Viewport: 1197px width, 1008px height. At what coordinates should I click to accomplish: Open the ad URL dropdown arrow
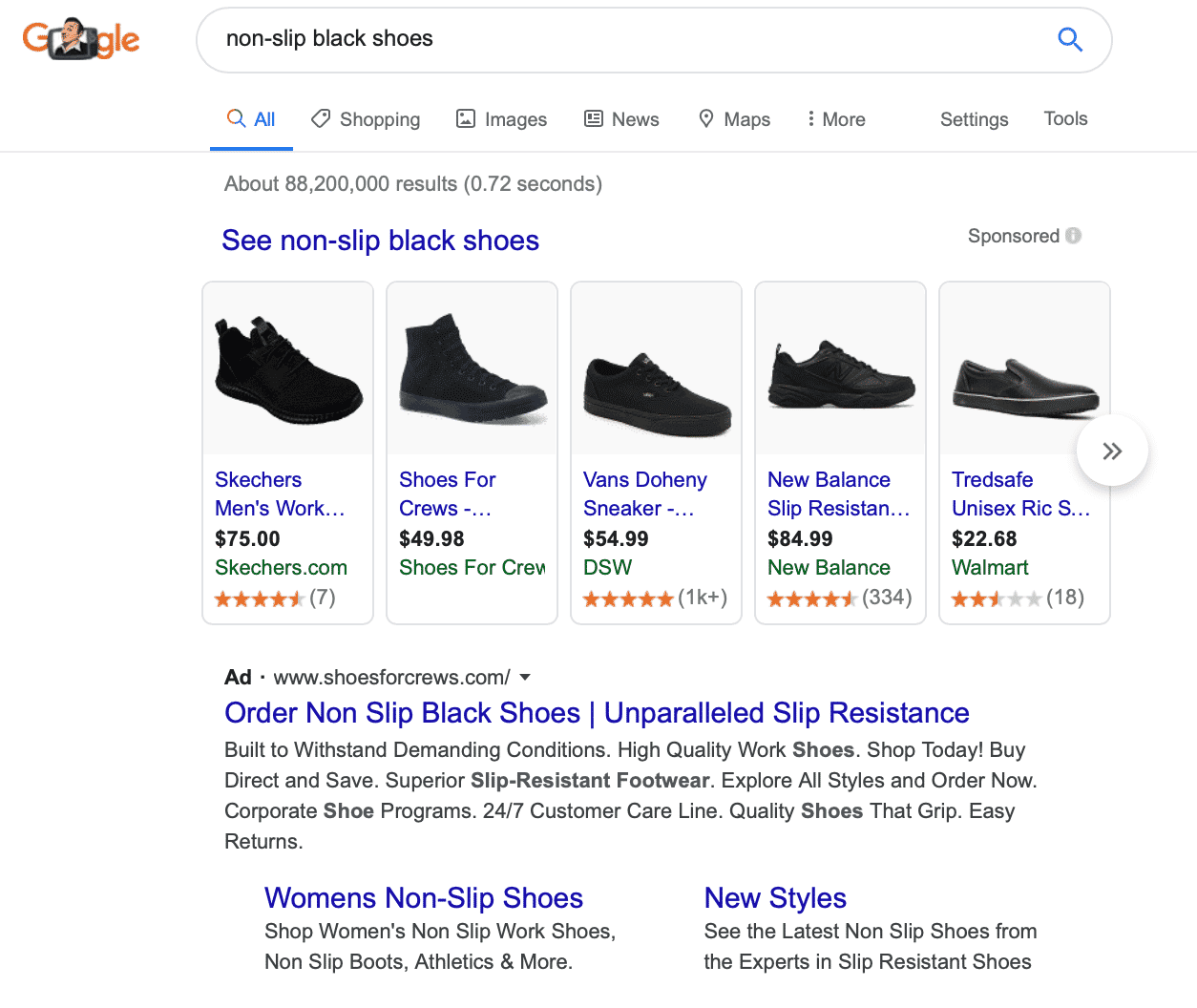525,678
